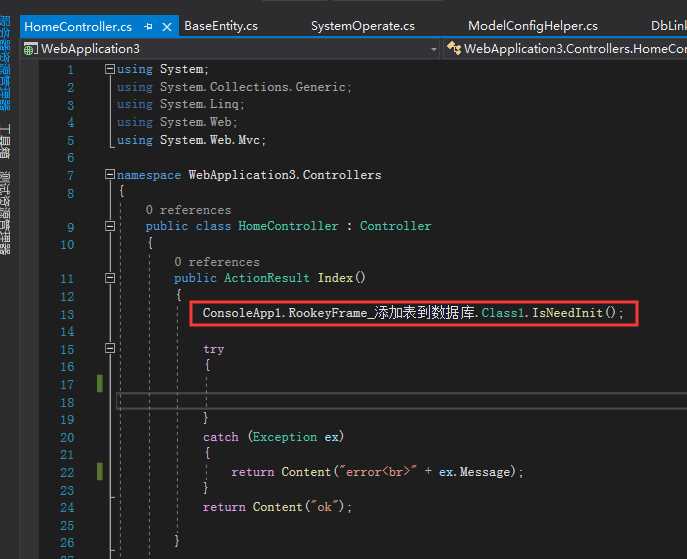Click System.Linq using statement
Viewport: 687px width, 559px height.
[x=181, y=104]
